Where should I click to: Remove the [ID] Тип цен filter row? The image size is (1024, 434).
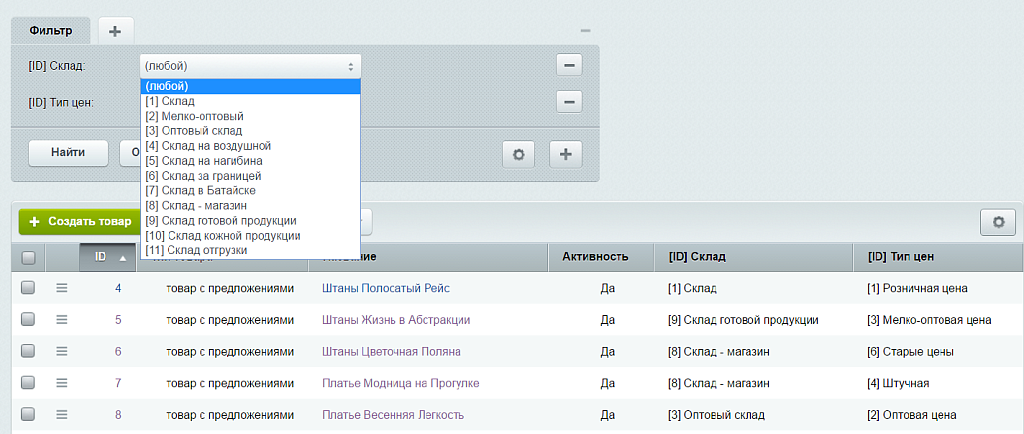coord(569,102)
